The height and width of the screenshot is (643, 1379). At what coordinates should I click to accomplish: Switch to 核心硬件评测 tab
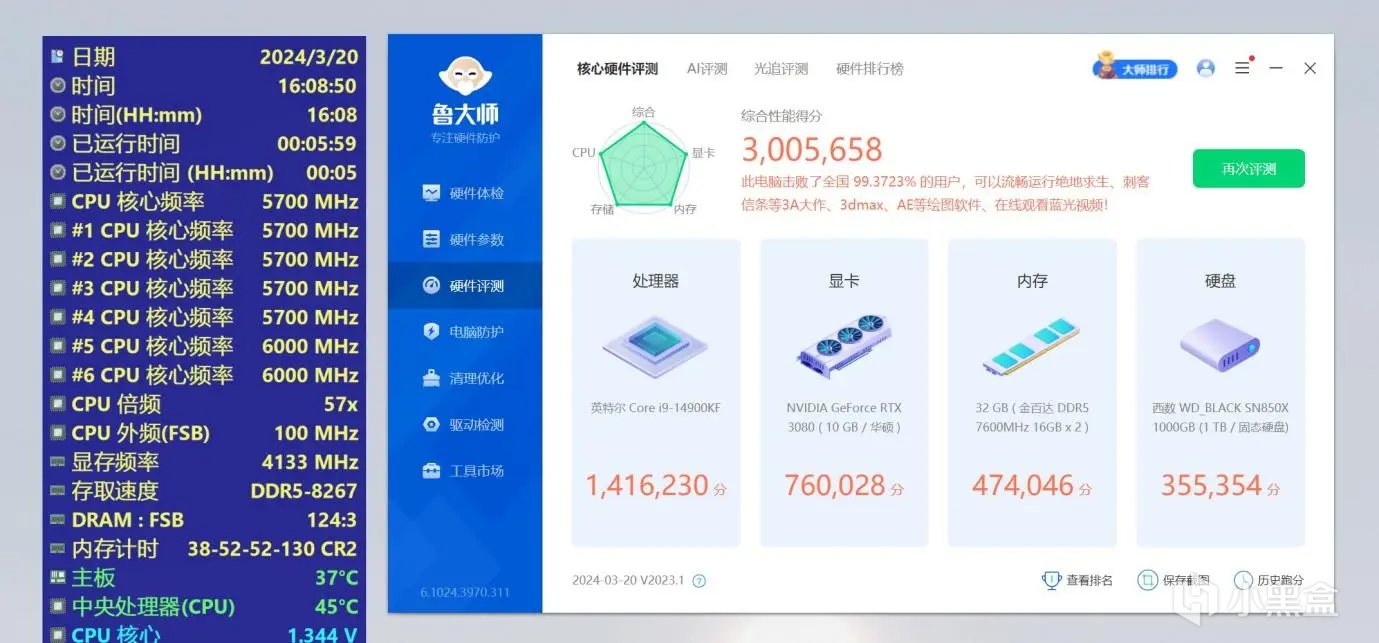point(617,69)
